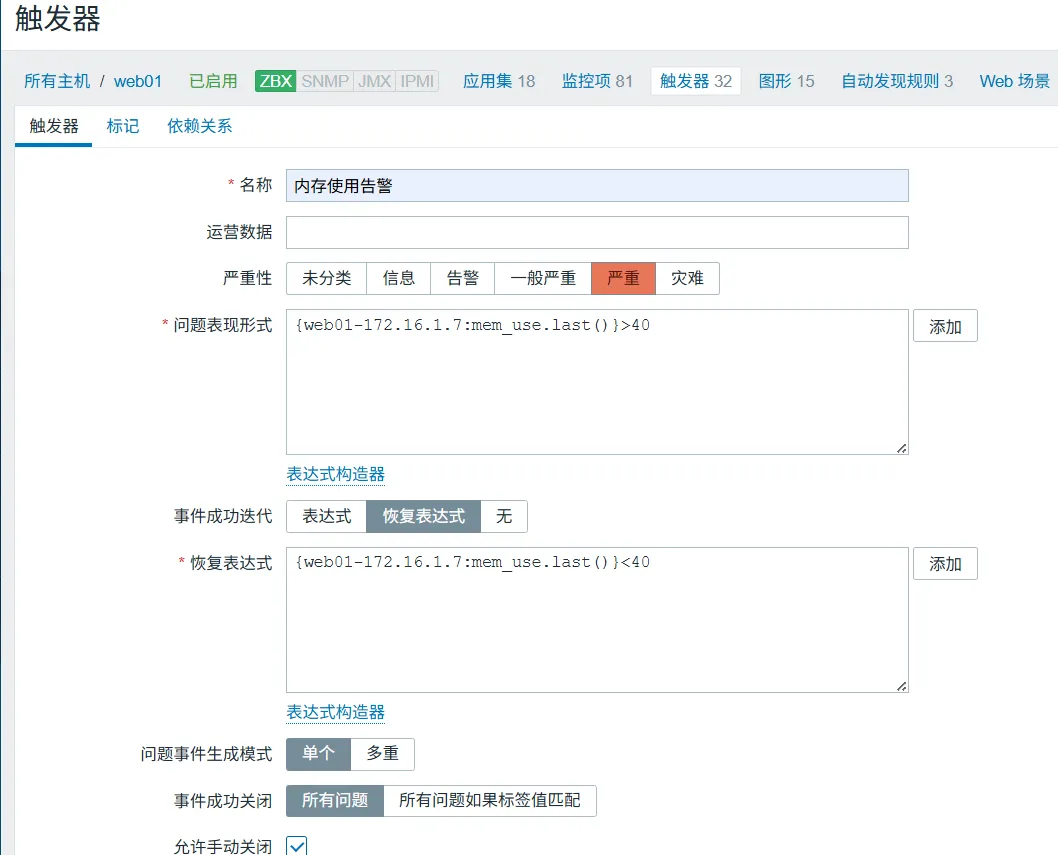Click 添加 button beside 恢复表达式
Screen dimensions: 1058x855
coord(945,564)
